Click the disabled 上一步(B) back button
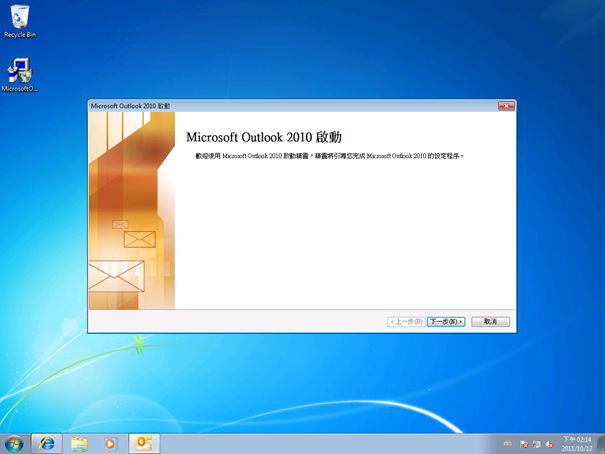The height and width of the screenshot is (454, 605). [406, 322]
